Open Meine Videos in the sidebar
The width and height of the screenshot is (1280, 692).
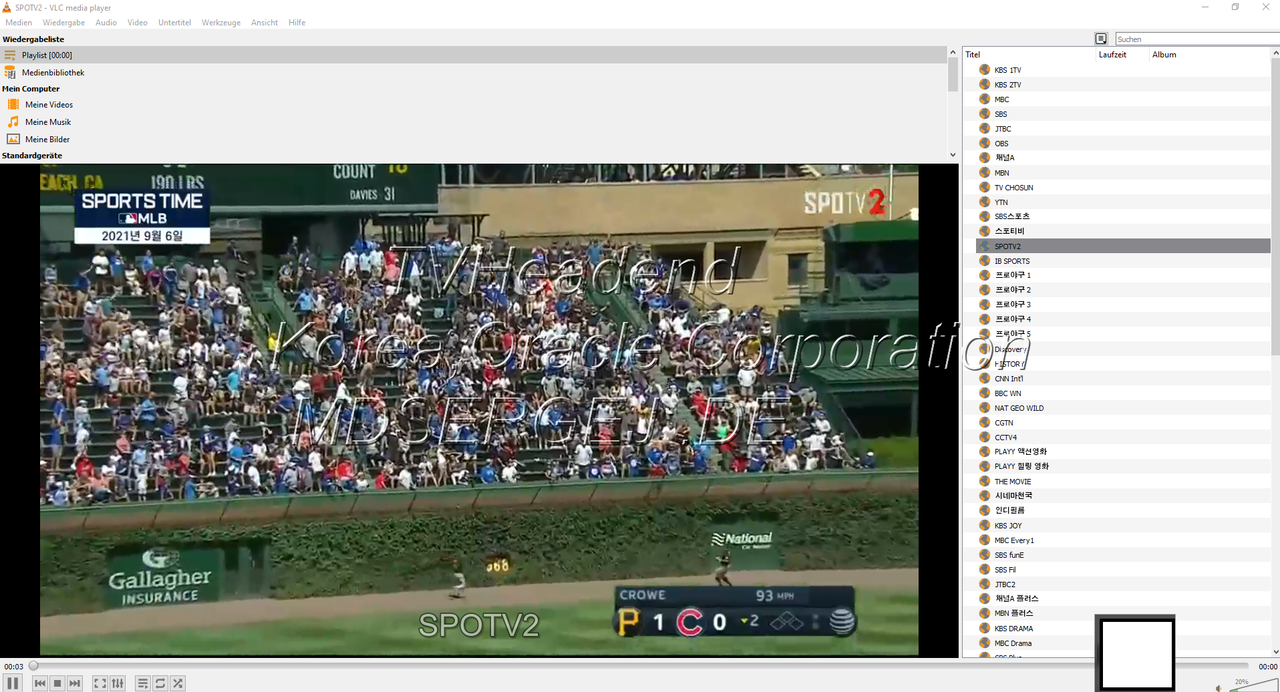point(49,105)
